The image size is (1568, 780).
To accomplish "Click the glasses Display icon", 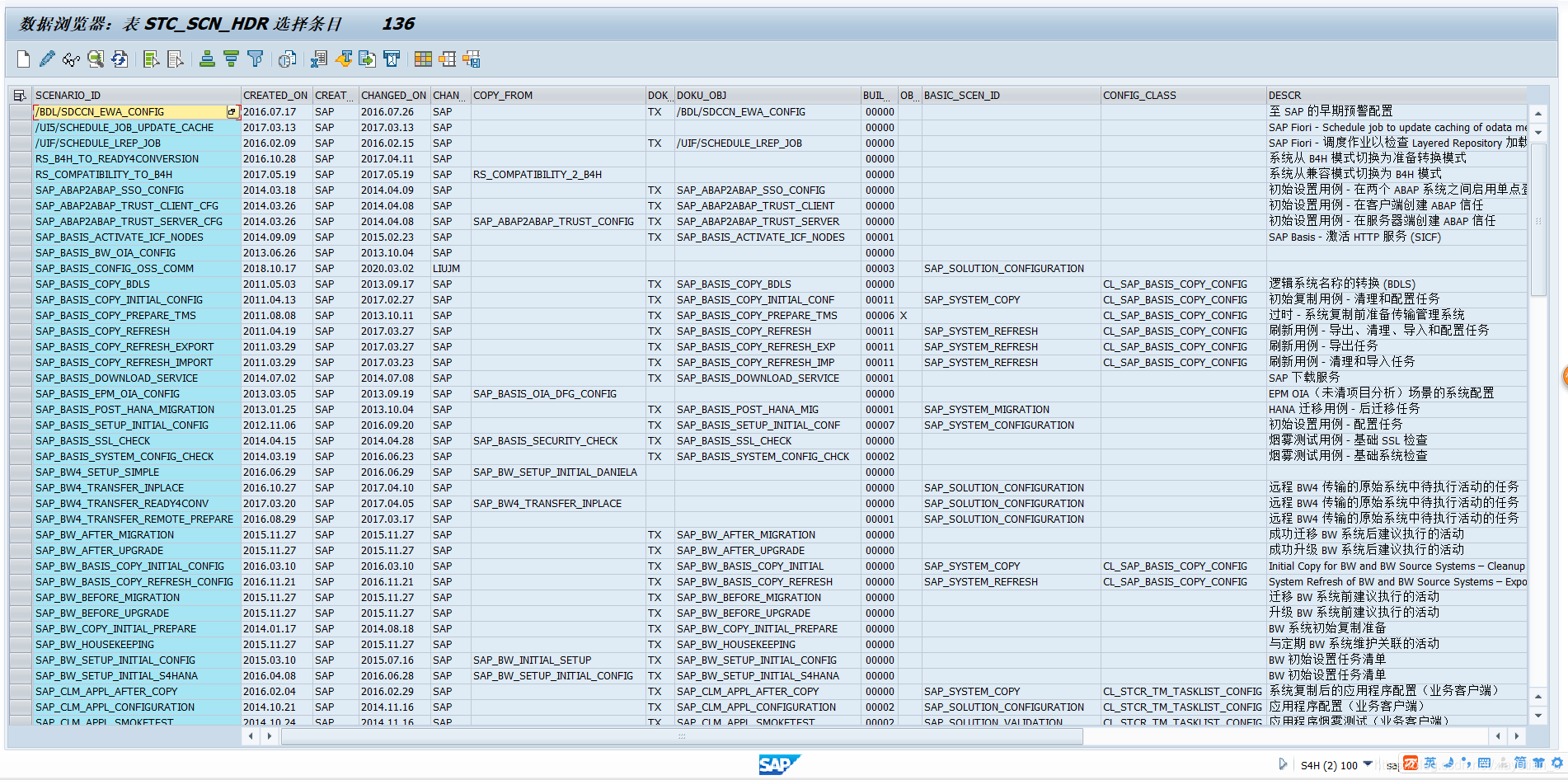I will pyautogui.click(x=71, y=59).
